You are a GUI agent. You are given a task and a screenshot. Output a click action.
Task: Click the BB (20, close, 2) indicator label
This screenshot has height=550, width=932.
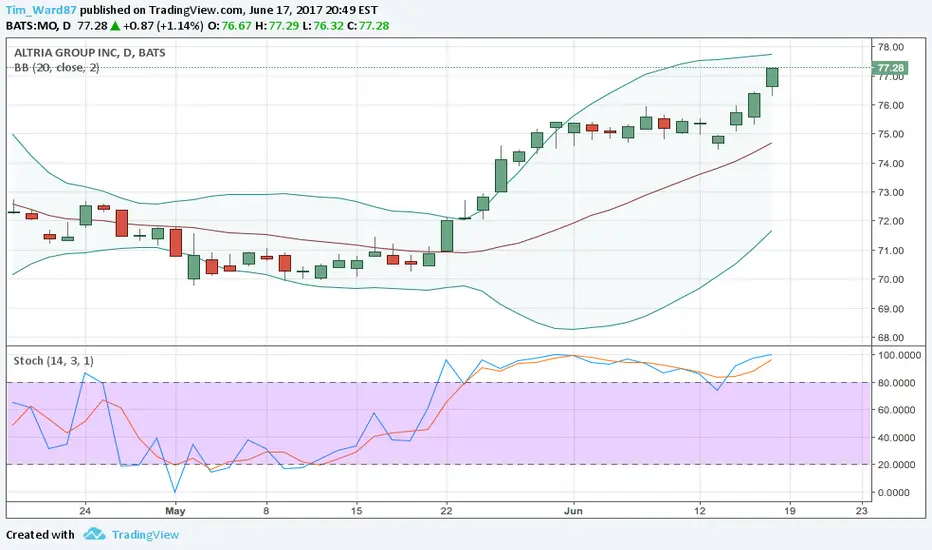[x=56, y=68]
